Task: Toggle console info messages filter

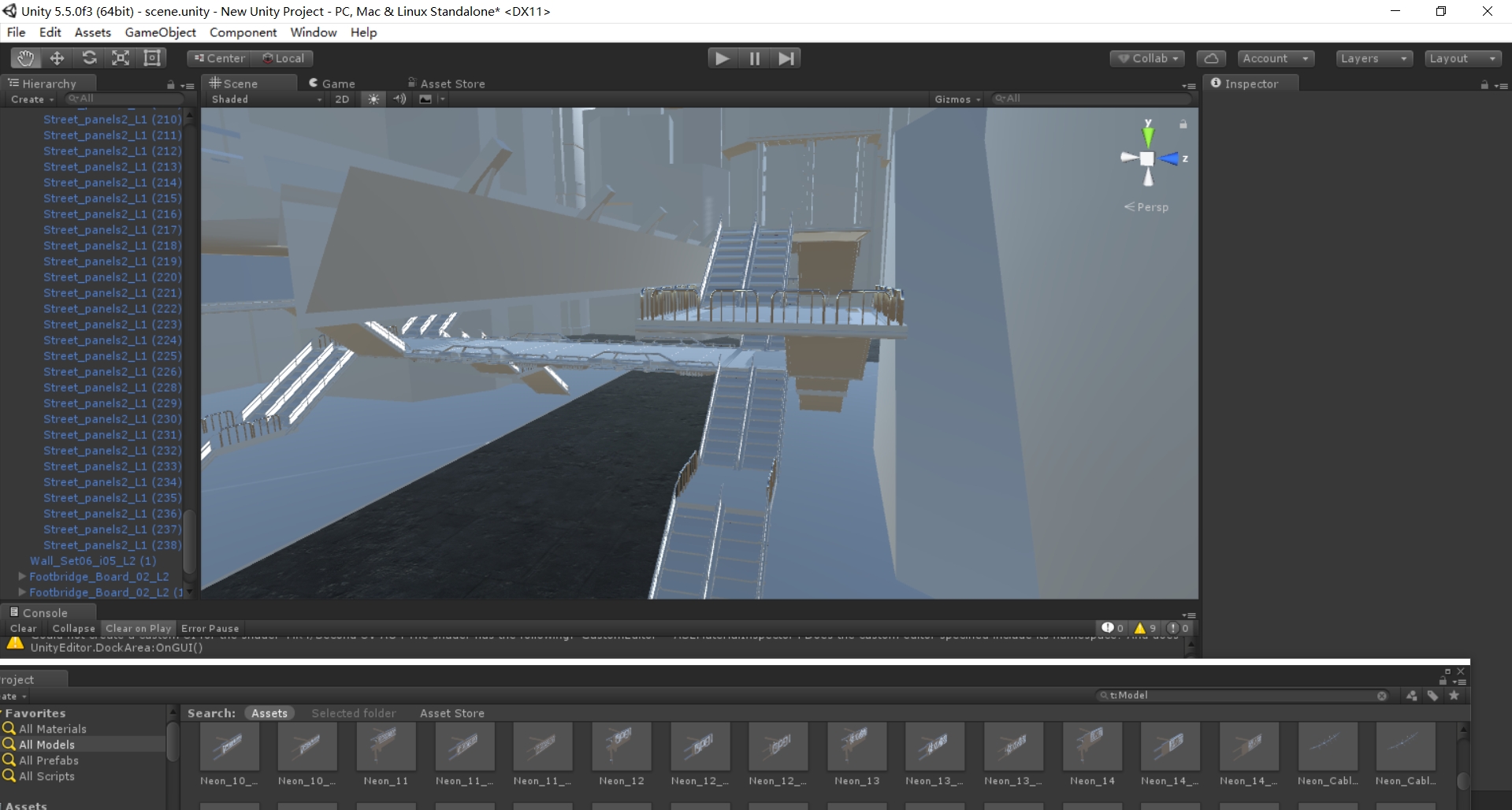Action: click(1113, 628)
